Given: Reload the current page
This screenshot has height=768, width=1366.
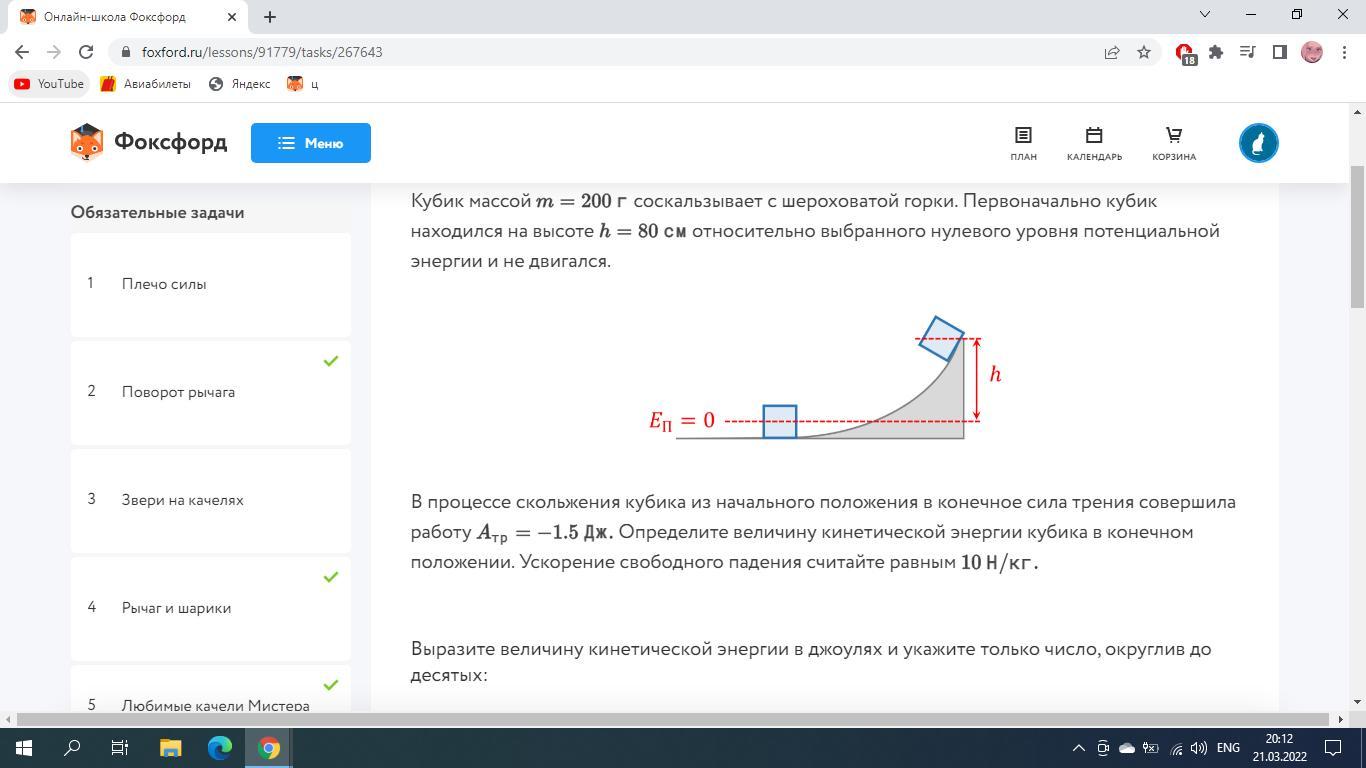Looking at the screenshot, I should coord(86,52).
